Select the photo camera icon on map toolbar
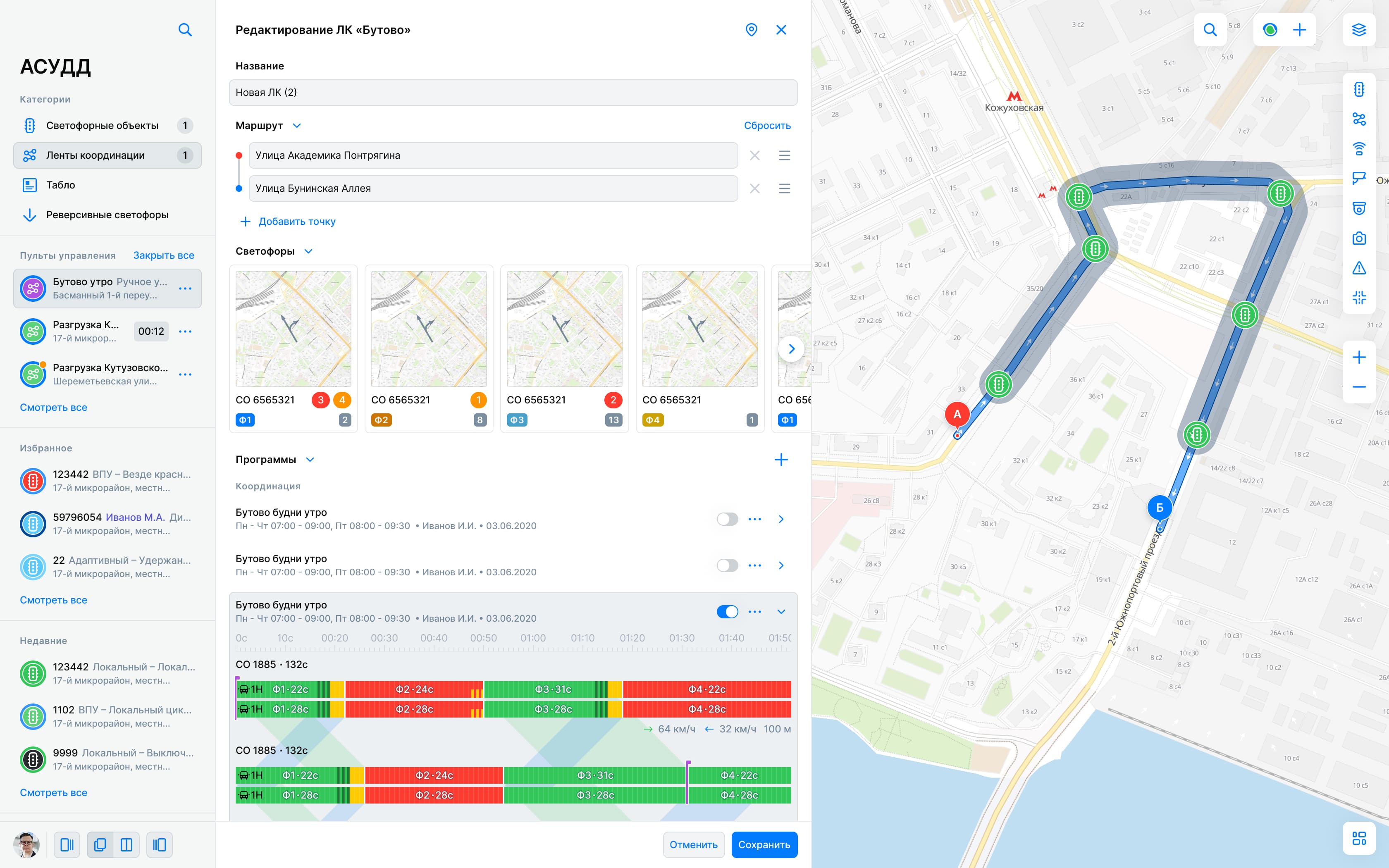This screenshot has height=868, width=1389. click(1359, 238)
